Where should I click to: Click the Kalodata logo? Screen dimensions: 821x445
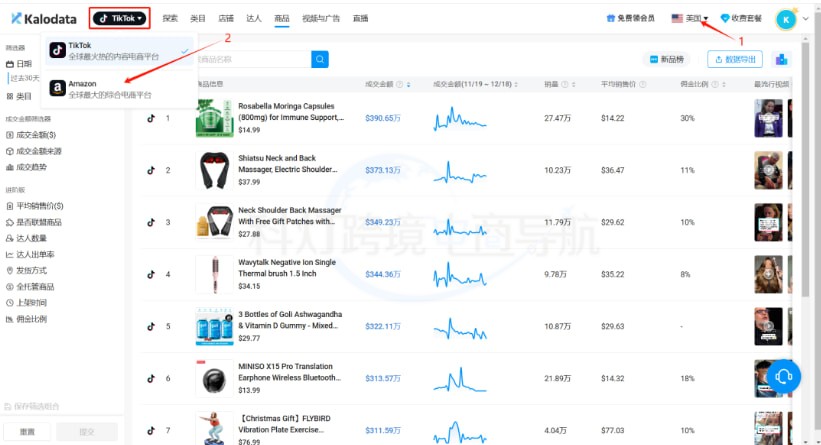coord(43,18)
